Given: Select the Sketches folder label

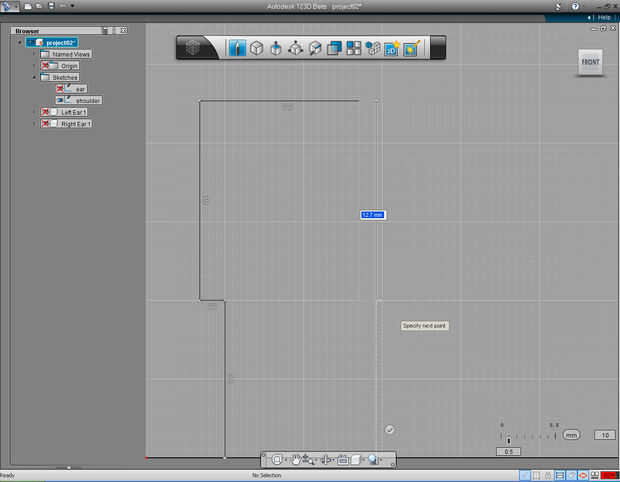Looking at the screenshot, I should 65,77.
